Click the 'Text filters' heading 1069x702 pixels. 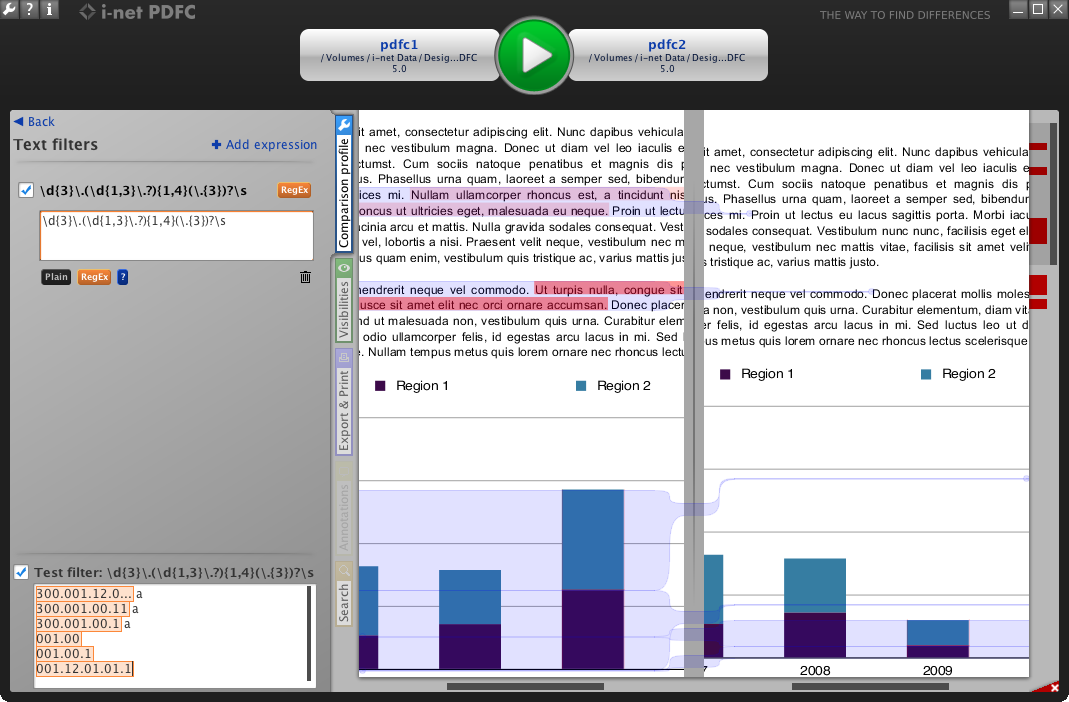[x=56, y=144]
